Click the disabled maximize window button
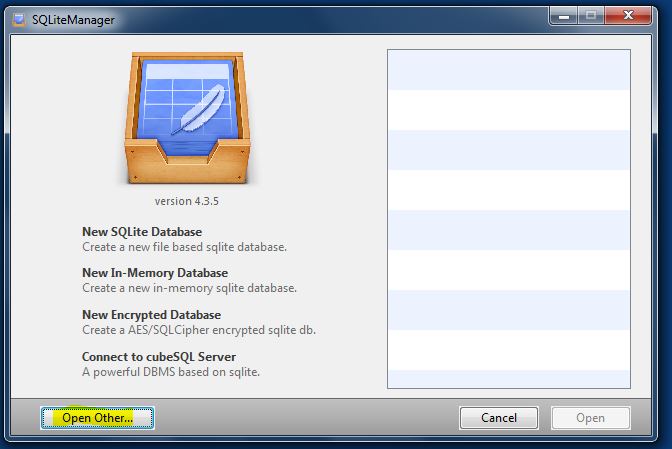Viewport: 672px width, 449px height. click(x=590, y=18)
